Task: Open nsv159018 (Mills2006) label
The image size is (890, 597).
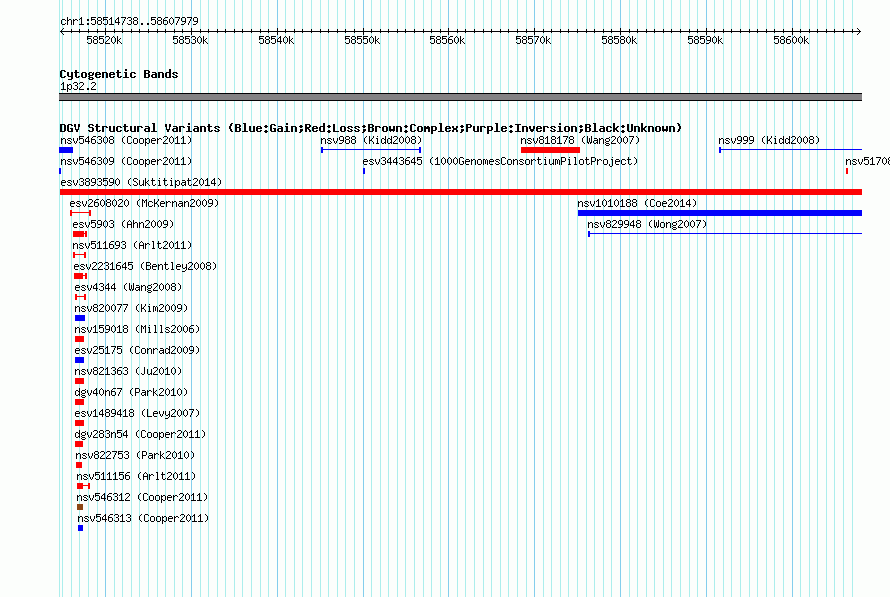Action: (137, 329)
